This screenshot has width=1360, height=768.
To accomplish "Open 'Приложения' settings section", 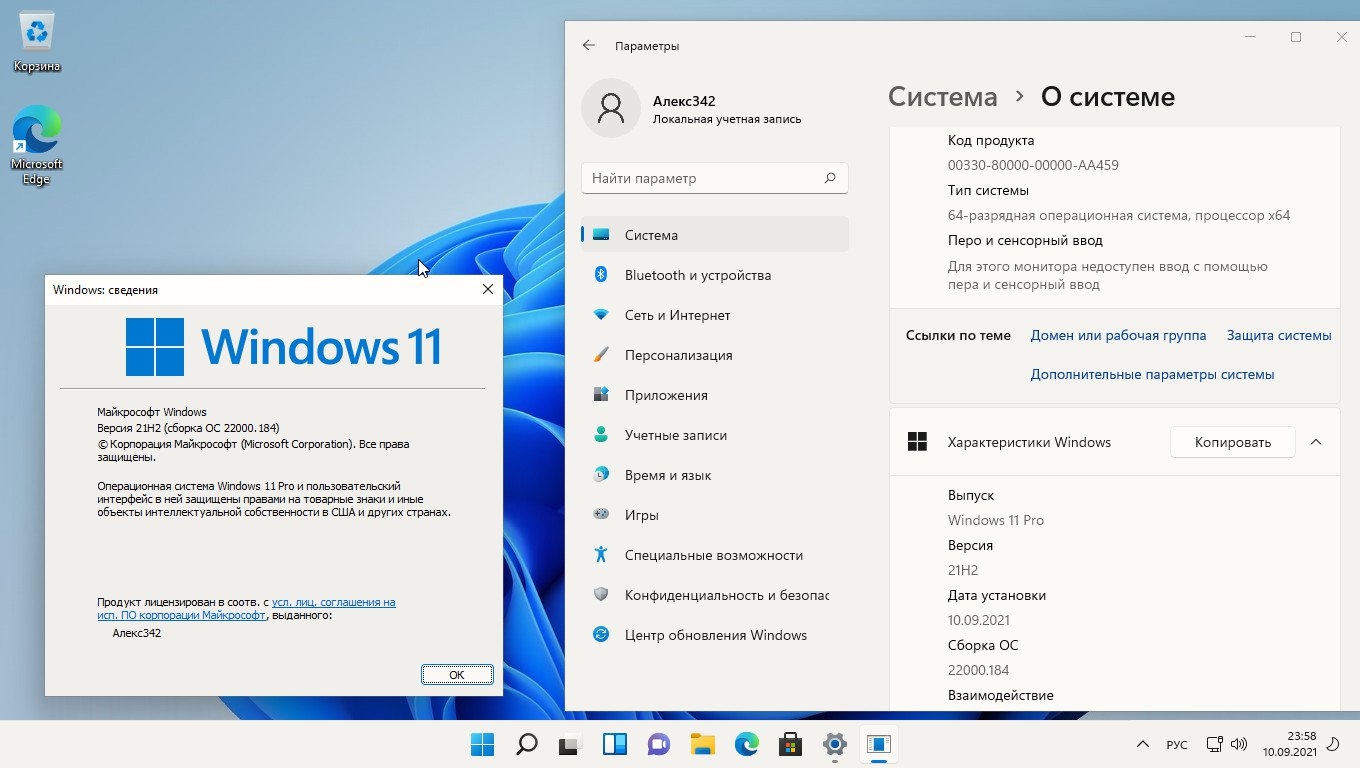I will pos(714,395).
